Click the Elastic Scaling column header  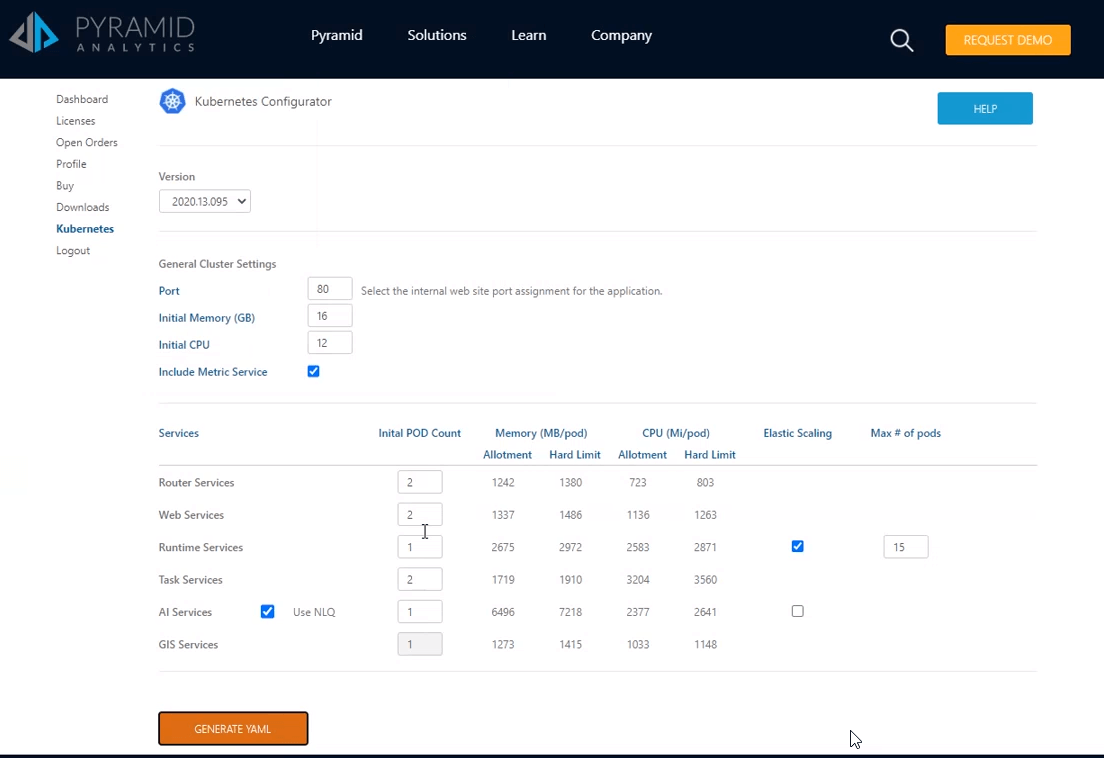(x=797, y=434)
